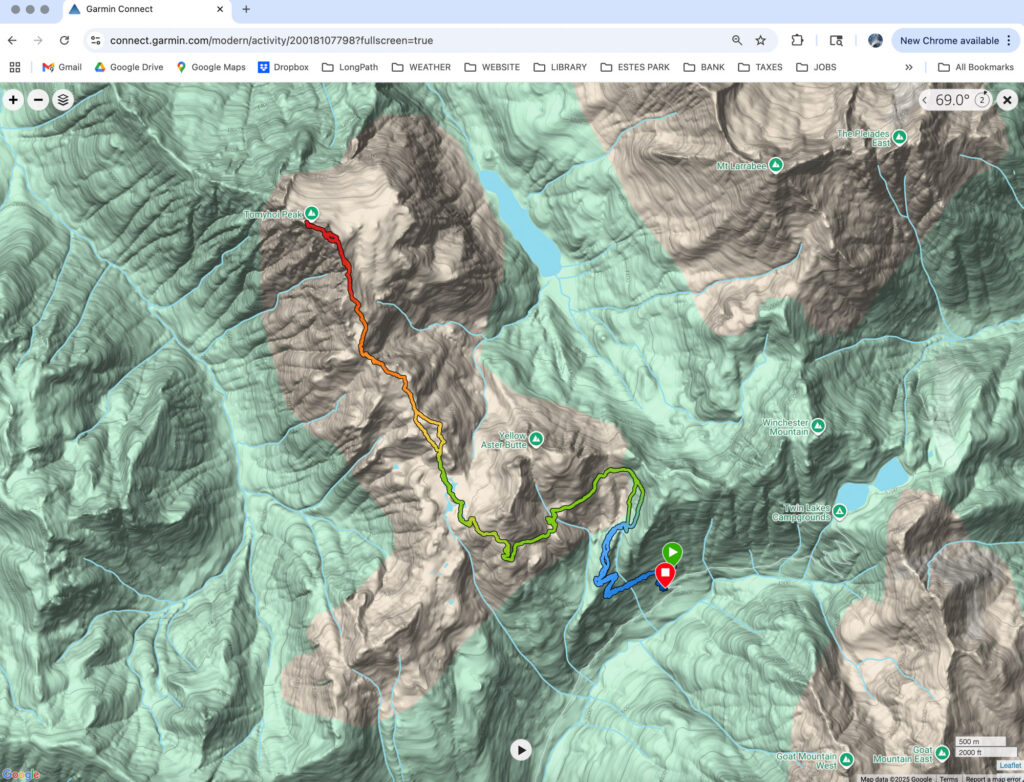The height and width of the screenshot is (782, 1024).
Task: Open a new browser tab
Action: tap(246, 9)
